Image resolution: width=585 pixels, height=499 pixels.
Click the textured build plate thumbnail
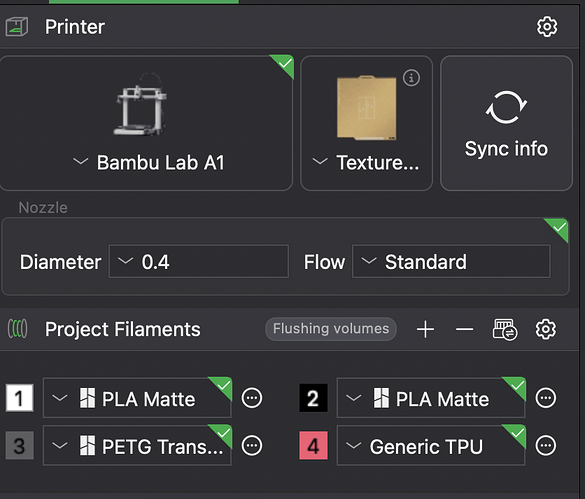366,108
